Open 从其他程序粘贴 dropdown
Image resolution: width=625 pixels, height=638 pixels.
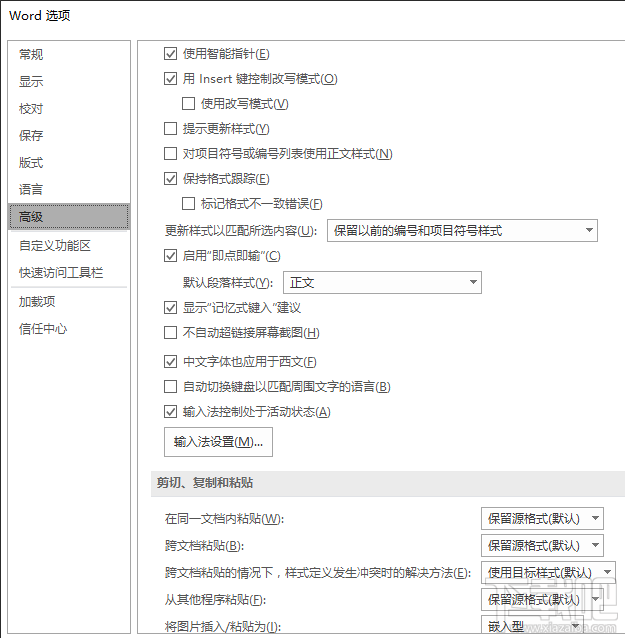542,600
